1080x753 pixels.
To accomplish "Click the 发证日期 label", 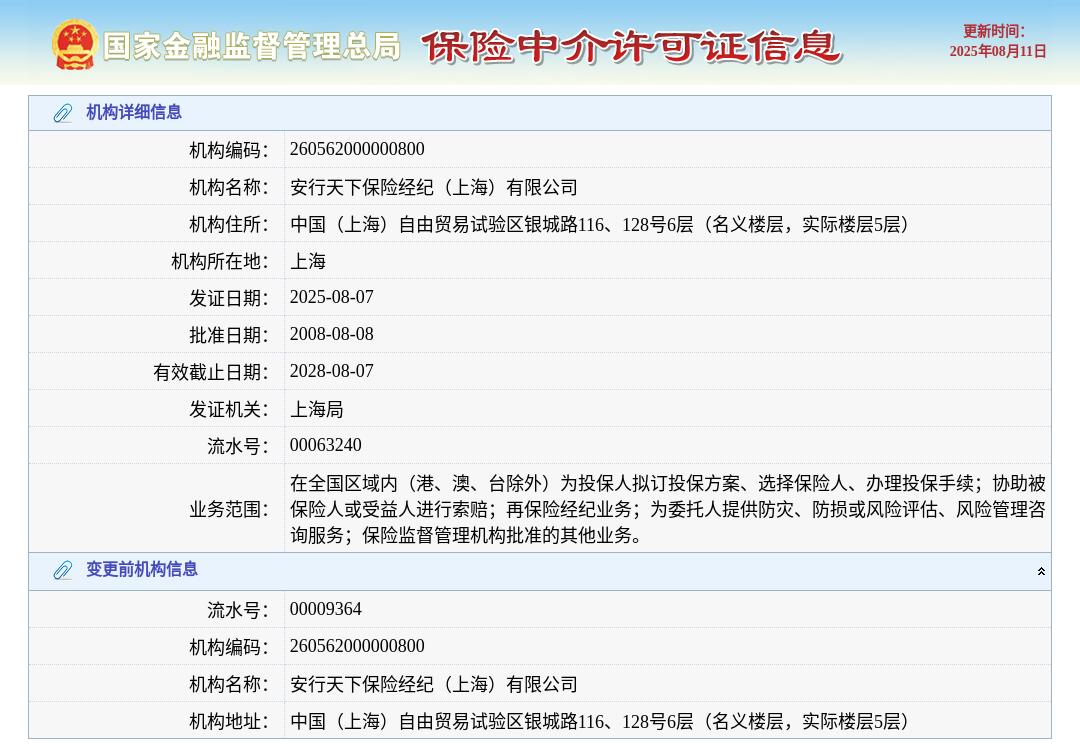I will [x=229, y=298].
